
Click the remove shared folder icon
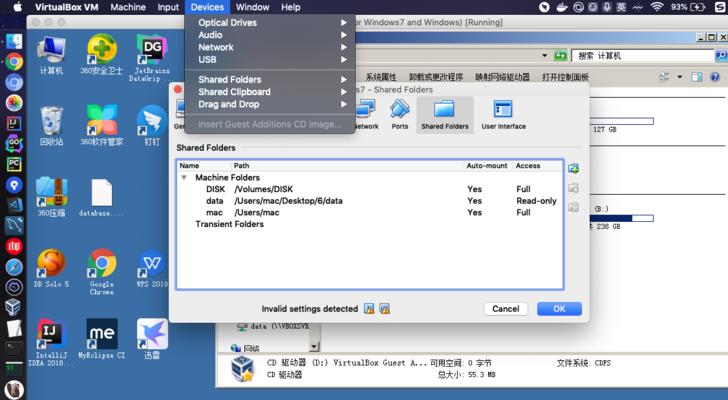click(573, 207)
